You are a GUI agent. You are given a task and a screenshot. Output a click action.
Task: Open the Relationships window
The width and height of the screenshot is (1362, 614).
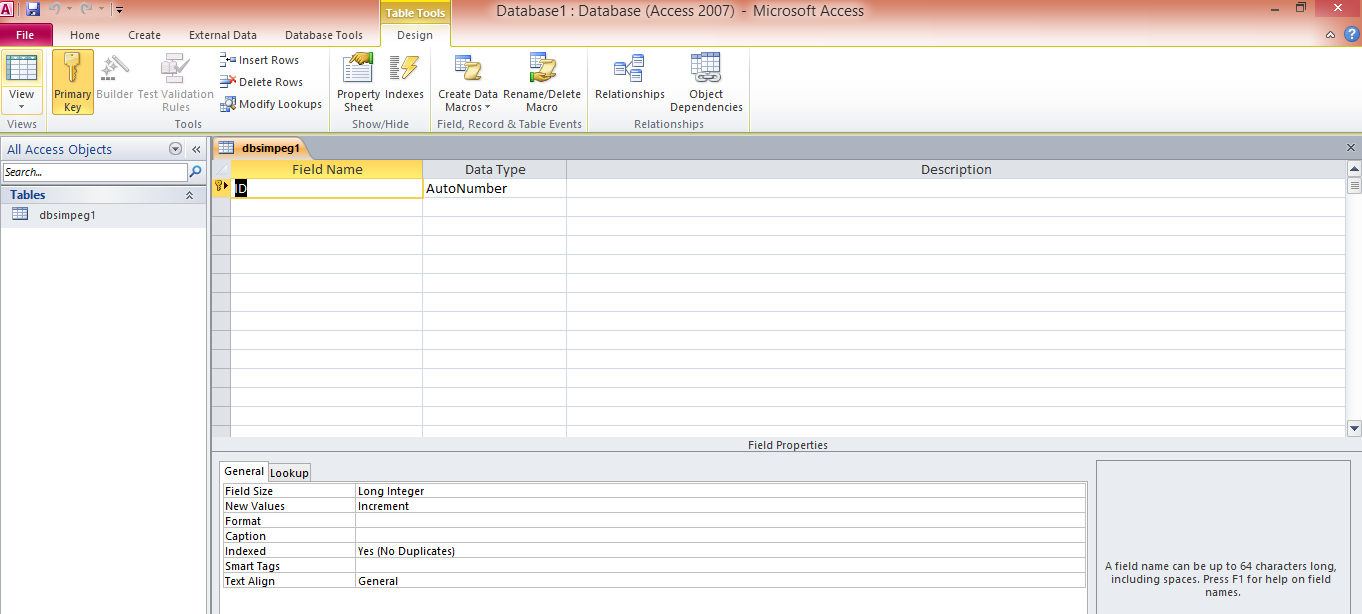click(x=630, y=78)
